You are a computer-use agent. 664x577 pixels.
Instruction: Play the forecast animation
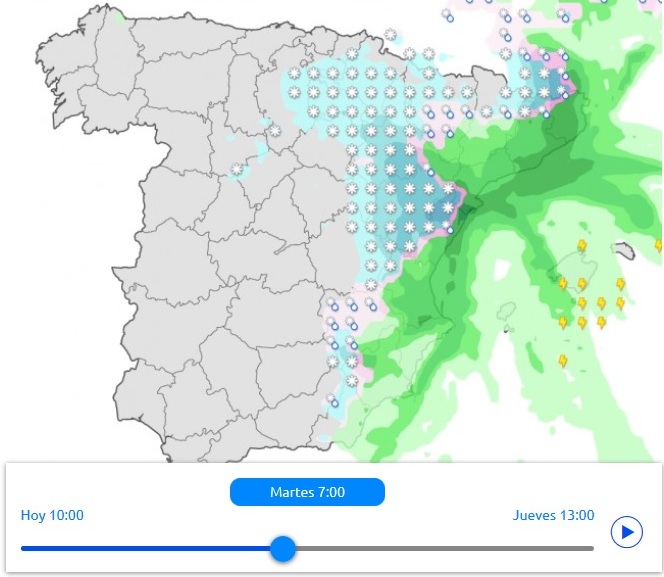click(627, 532)
